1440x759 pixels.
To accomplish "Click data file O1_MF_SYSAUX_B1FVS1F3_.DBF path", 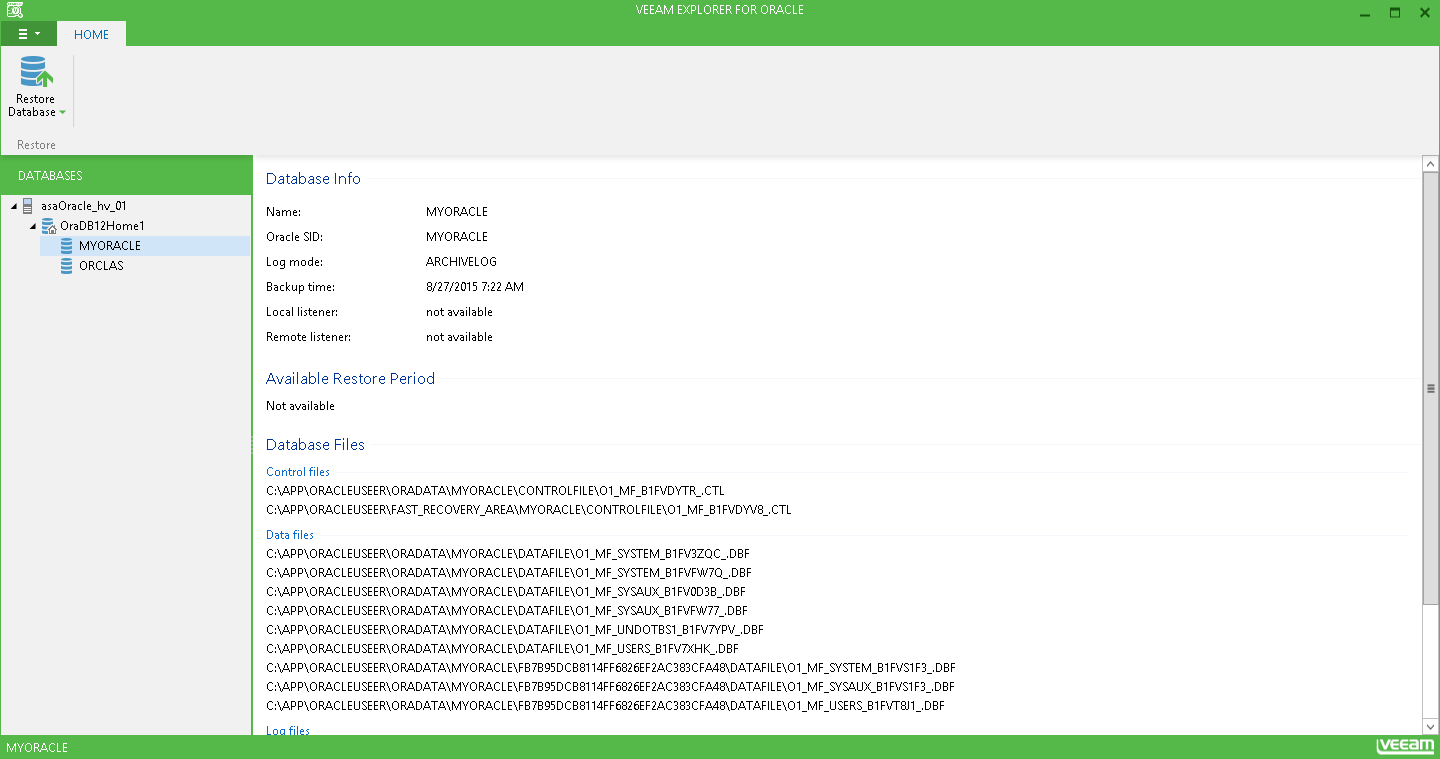I will pyautogui.click(x=610, y=687).
